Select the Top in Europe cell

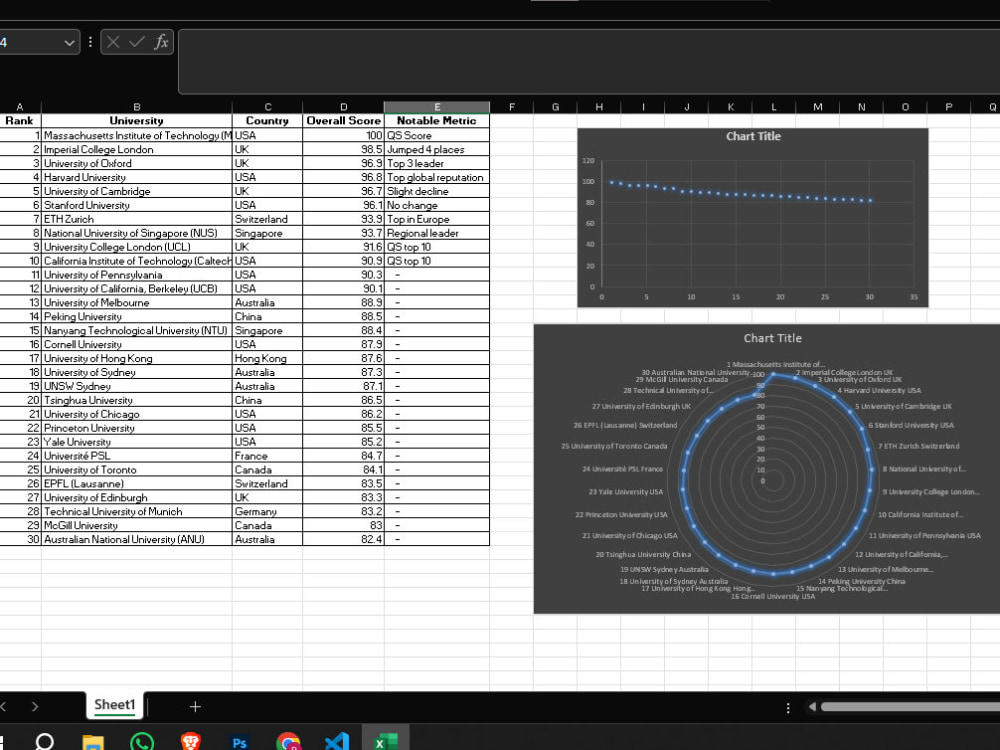(437, 219)
